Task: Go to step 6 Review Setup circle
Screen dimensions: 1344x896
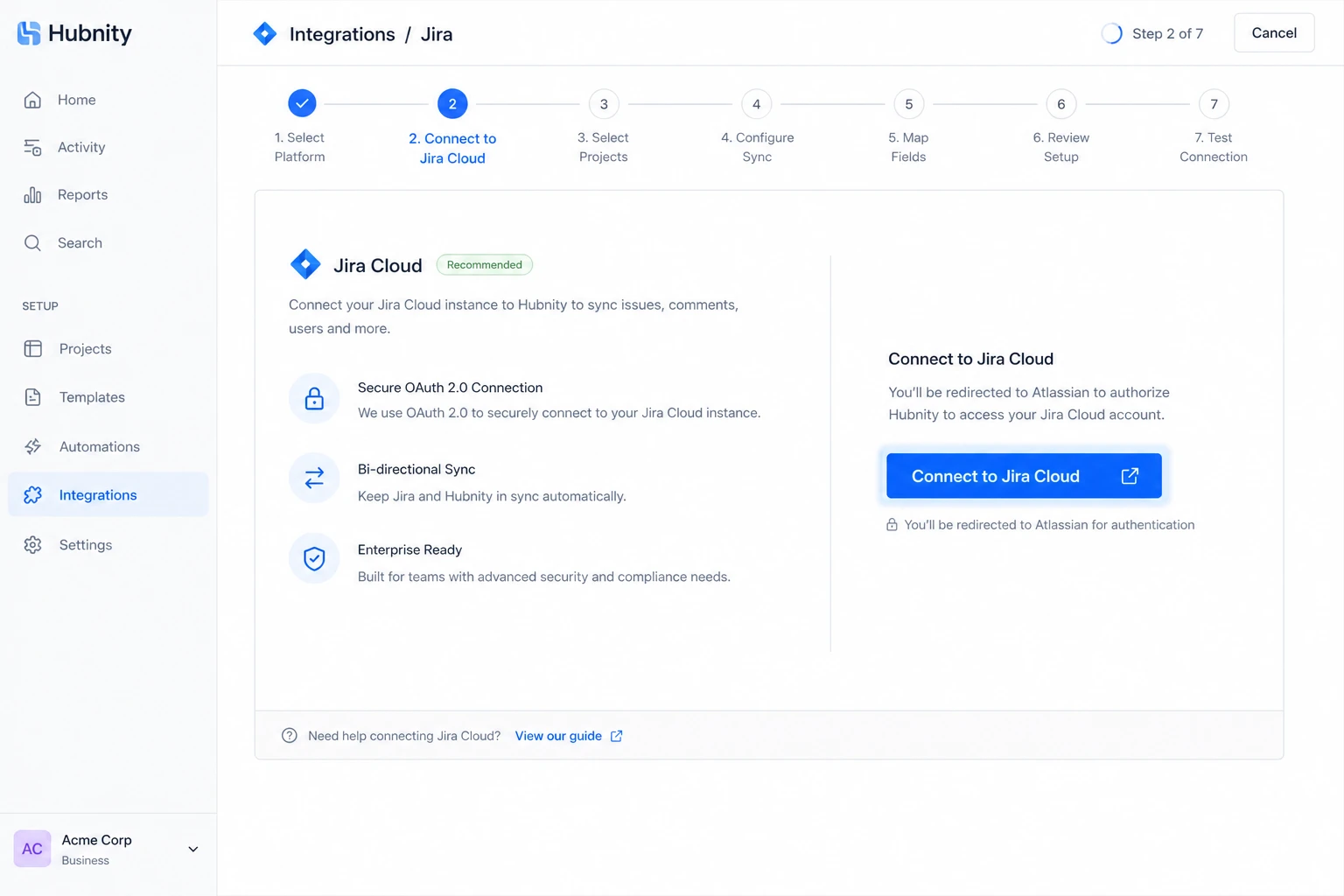Action: 1061,104
